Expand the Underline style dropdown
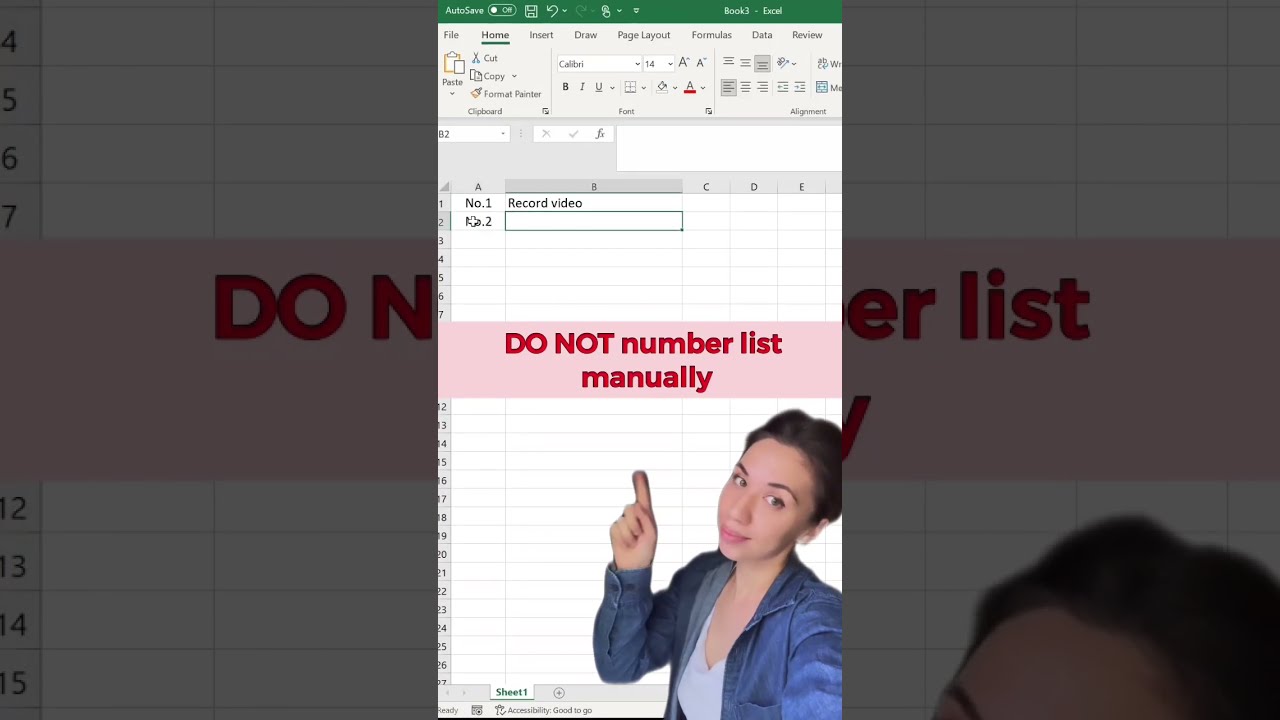Image resolution: width=1280 pixels, height=720 pixels. tap(612, 88)
